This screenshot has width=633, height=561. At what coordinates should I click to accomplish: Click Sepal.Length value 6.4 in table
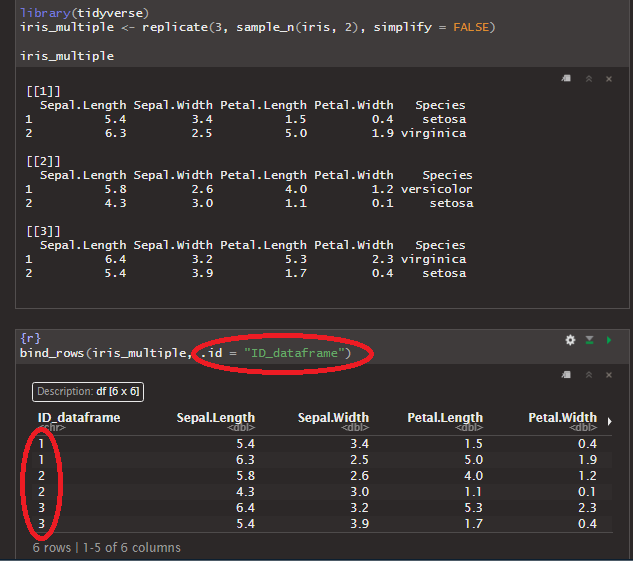coord(245,507)
